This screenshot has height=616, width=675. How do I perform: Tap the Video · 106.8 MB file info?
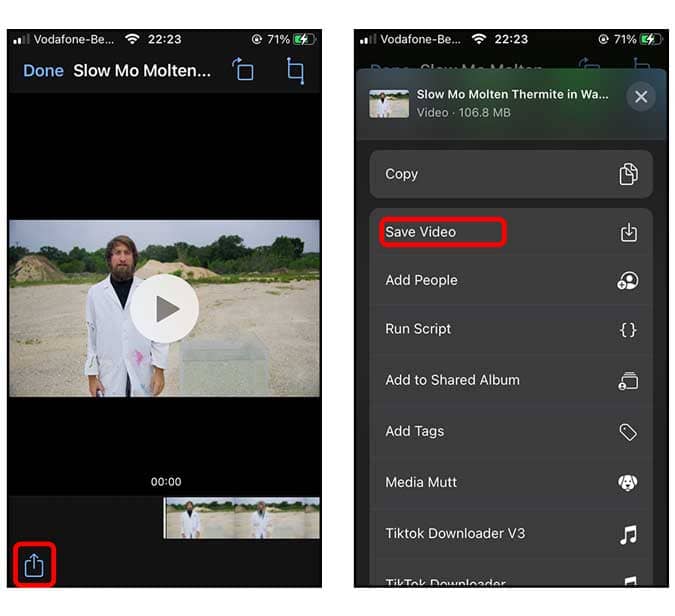tap(463, 113)
